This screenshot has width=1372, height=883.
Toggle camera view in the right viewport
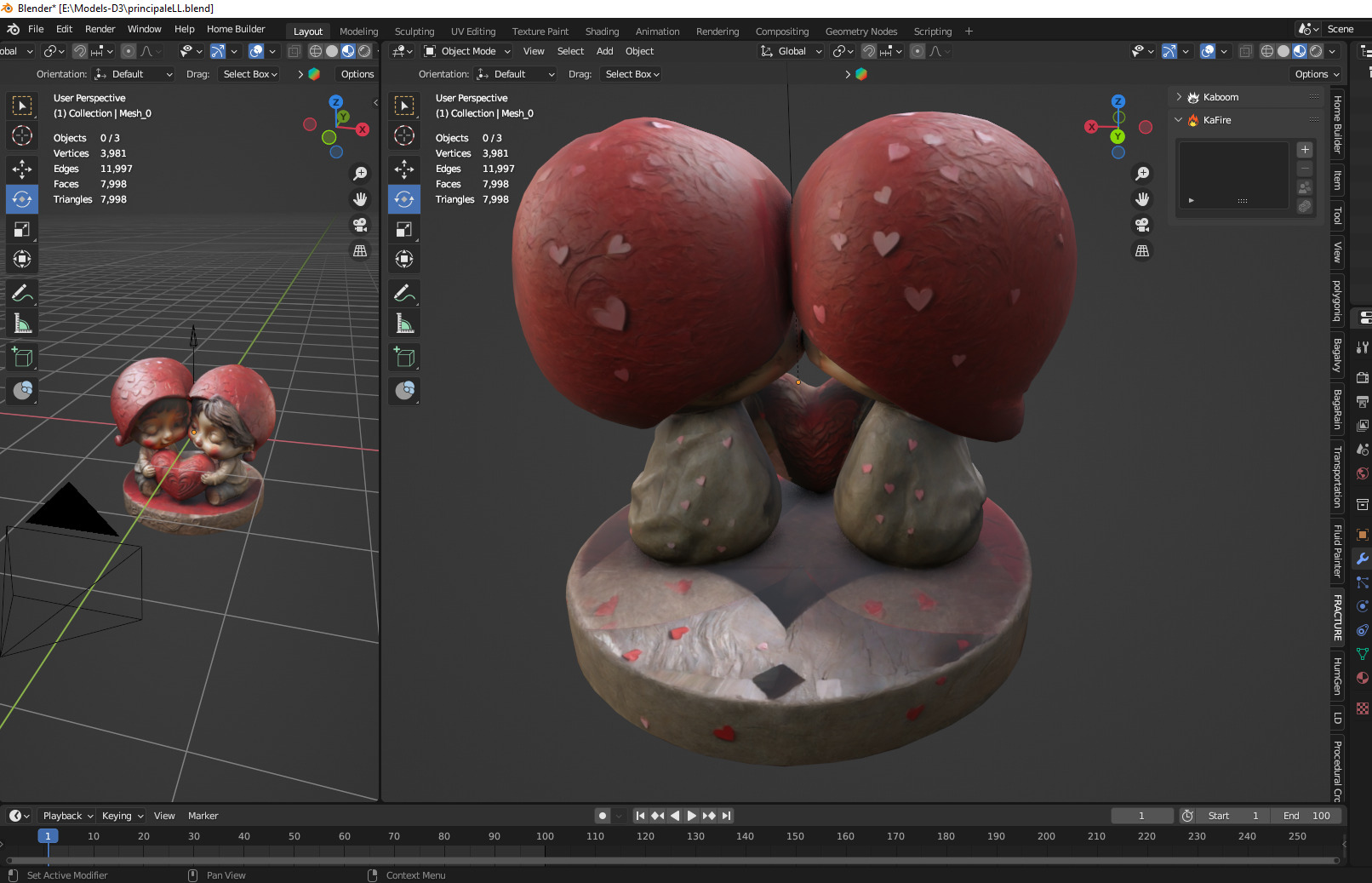1142,225
